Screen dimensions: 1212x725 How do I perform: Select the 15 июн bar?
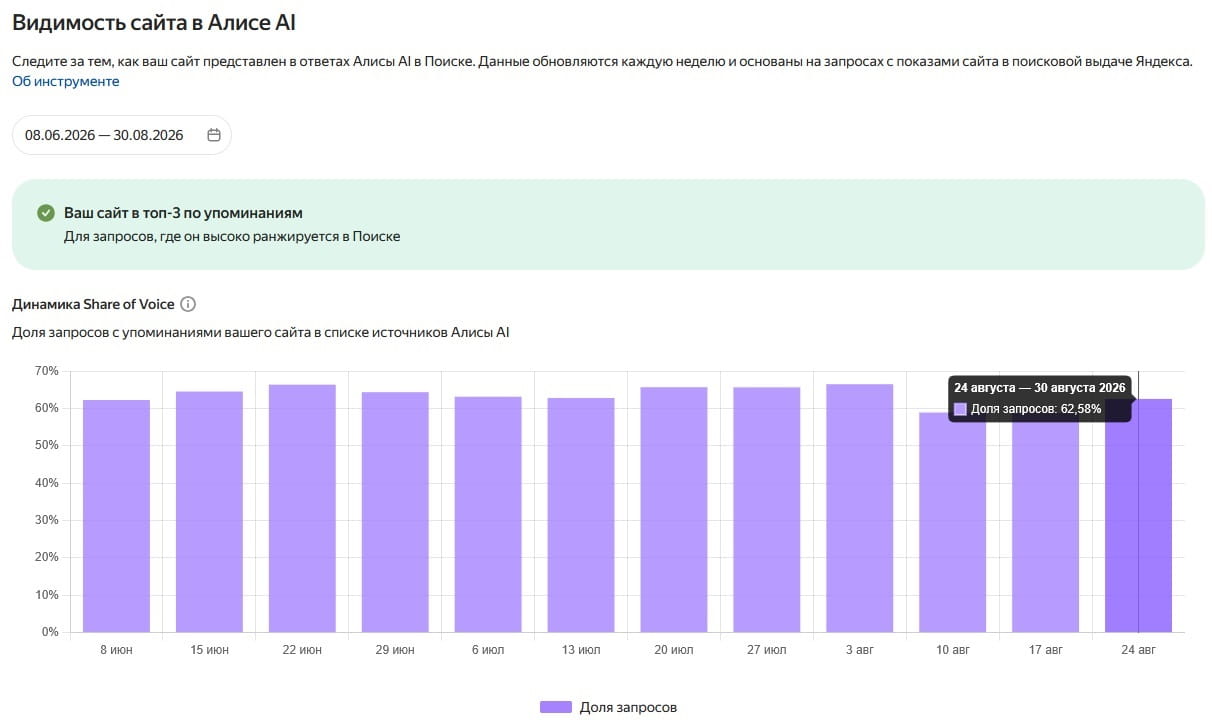click(209, 512)
